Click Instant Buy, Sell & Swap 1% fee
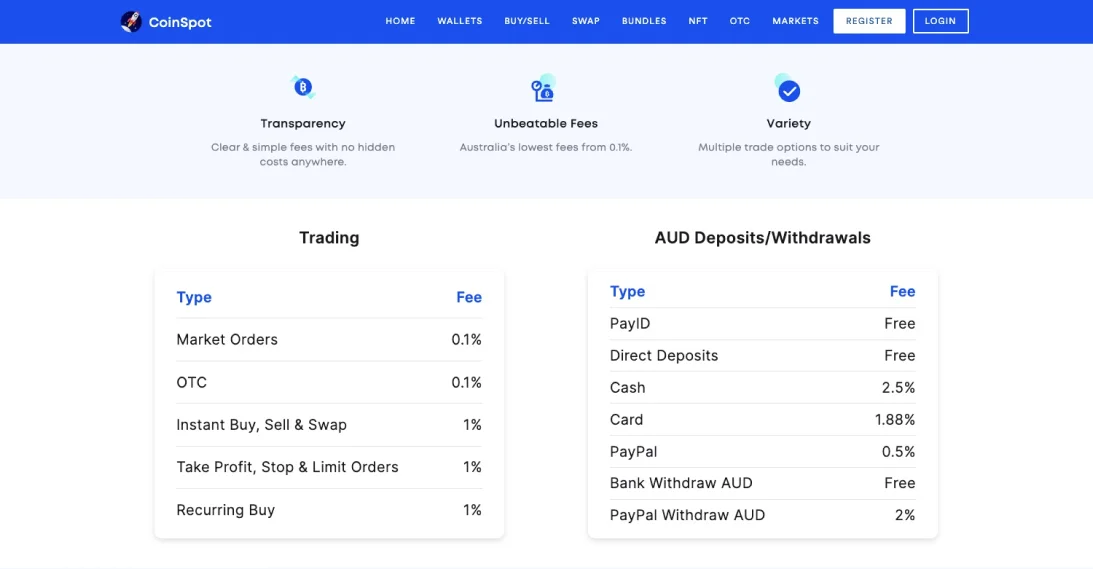 pos(472,425)
